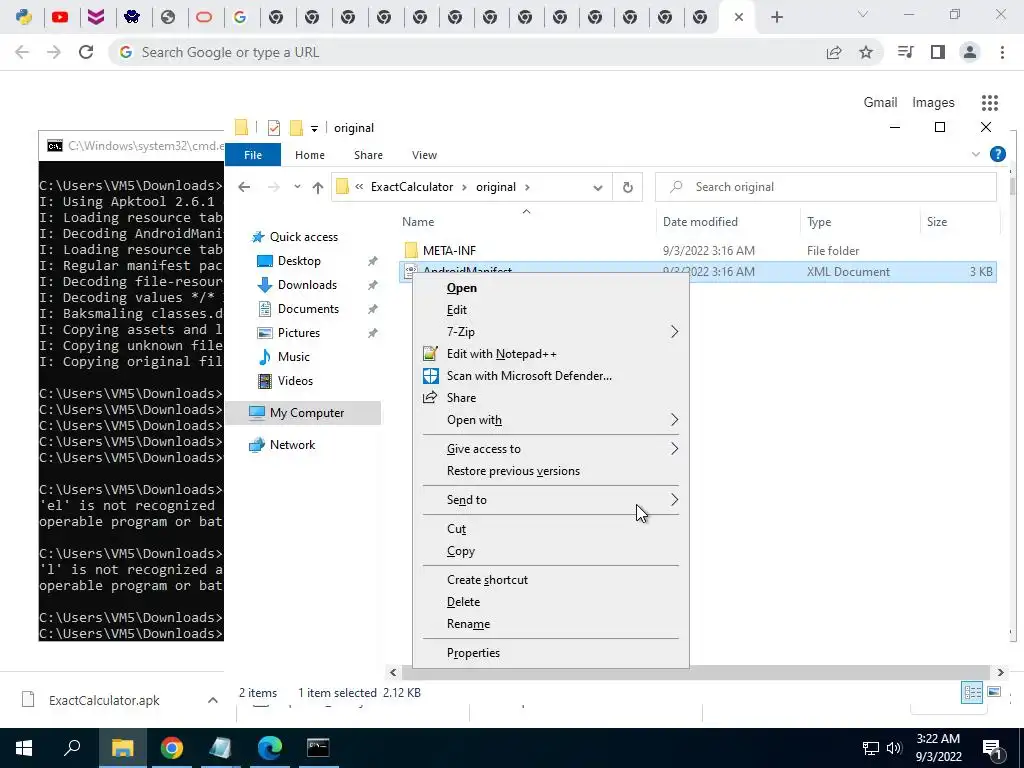Open the View ribbon tab
The width and height of the screenshot is (1024, 768).
tap(424, 155)
